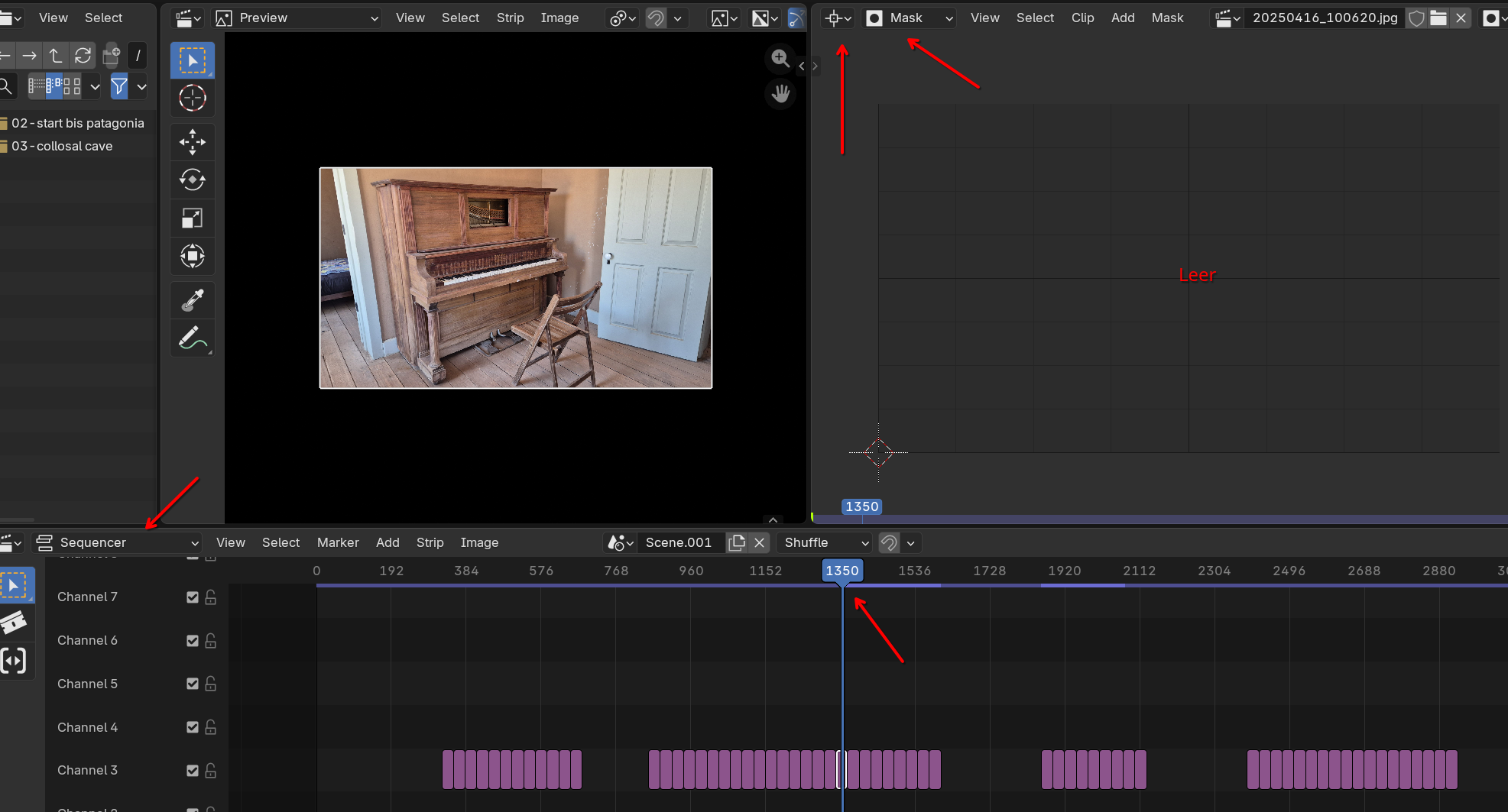
Task: Click the 1350 playhead marker in Sequencer
Action: pos(842,571)
